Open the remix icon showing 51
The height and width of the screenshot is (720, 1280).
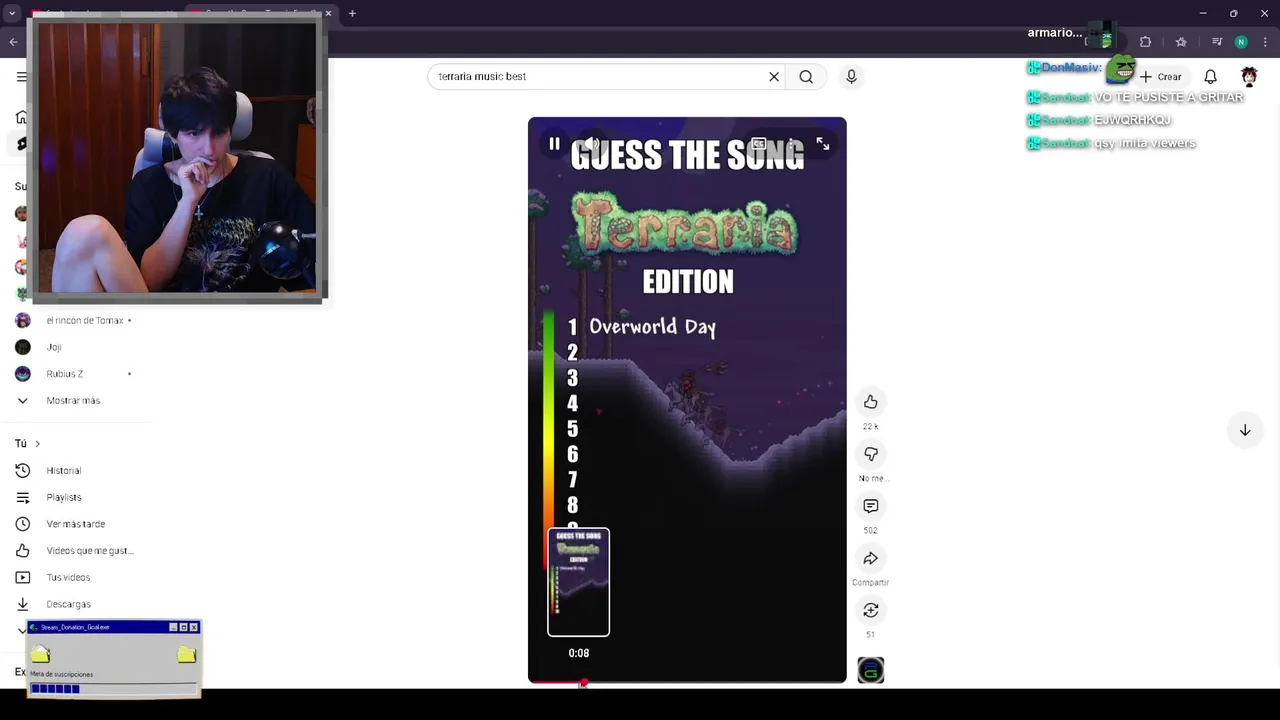click(x=871, y=610)
